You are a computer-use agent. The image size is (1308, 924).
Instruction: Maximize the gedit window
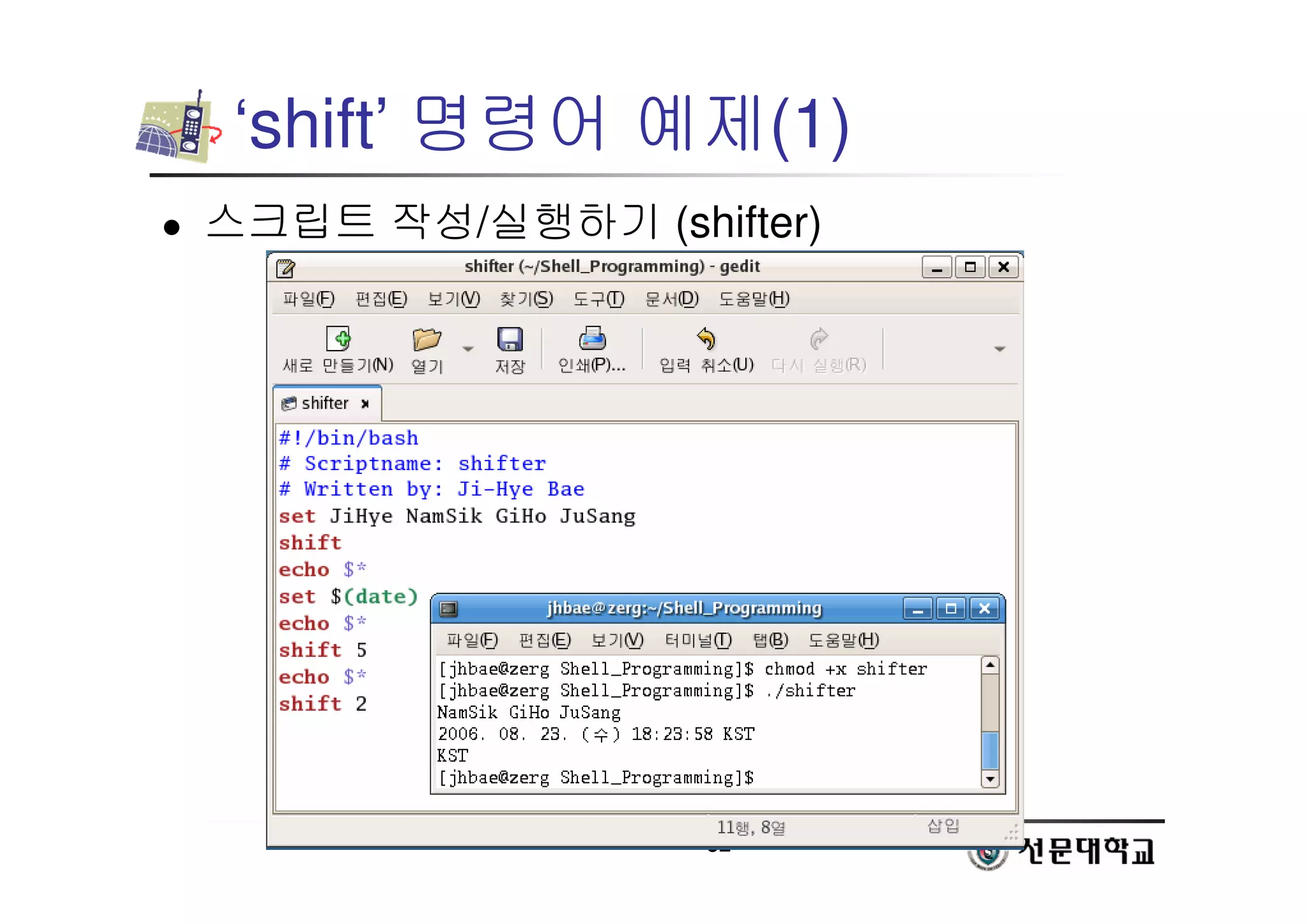pyautogui.click(x=970, y=267)
